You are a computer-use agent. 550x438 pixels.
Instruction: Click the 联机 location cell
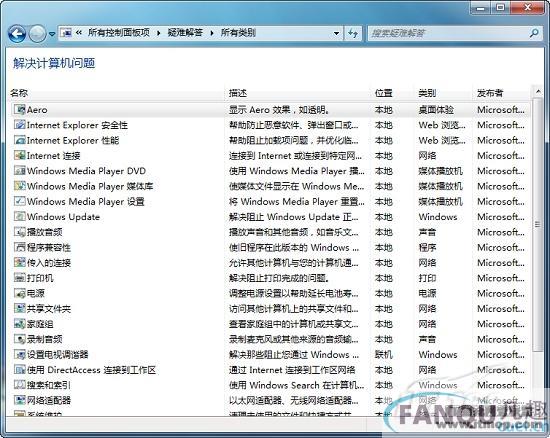click(x=383, y=355)
